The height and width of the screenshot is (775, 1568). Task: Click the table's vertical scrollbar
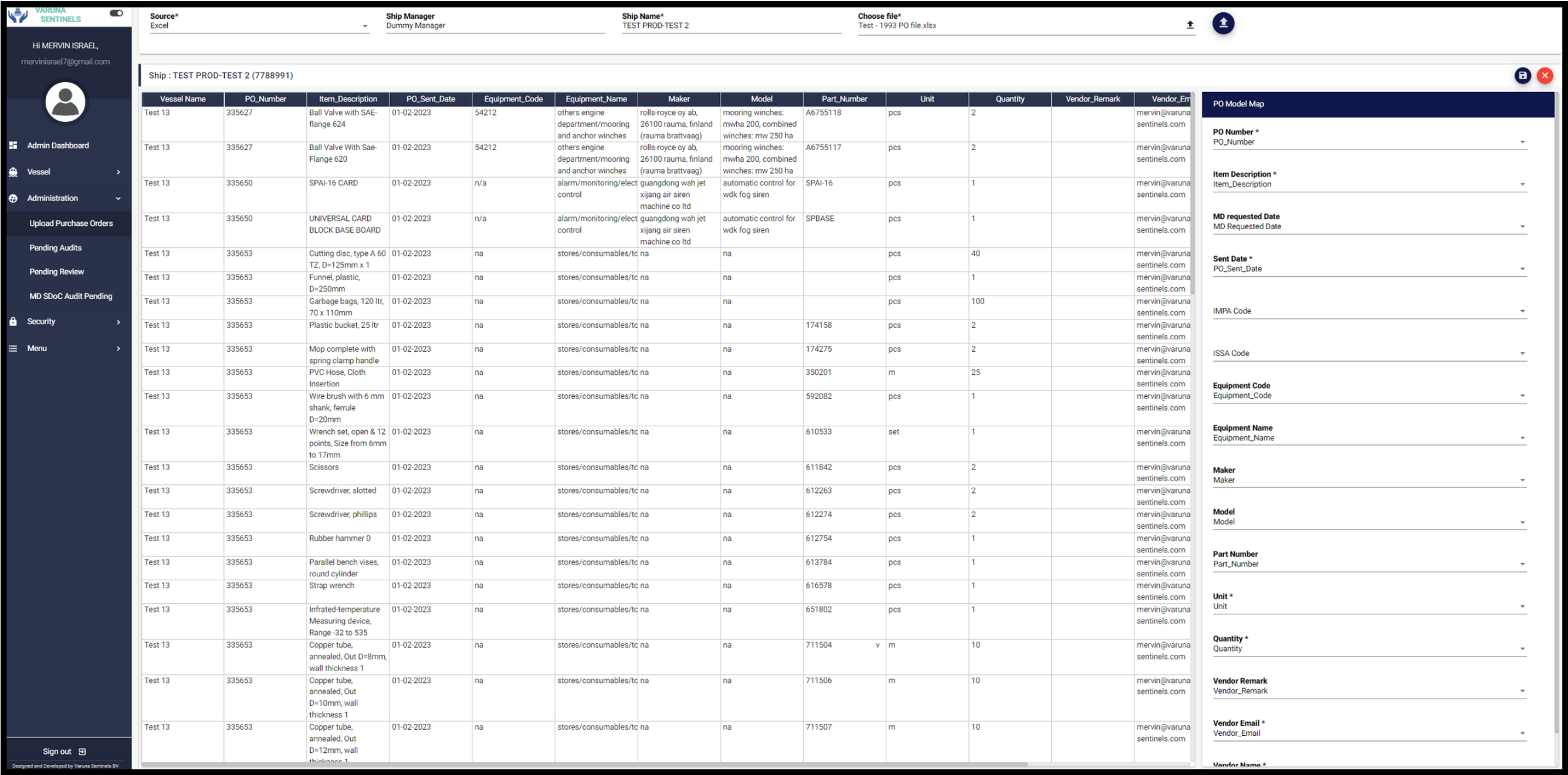[1193, 195]
